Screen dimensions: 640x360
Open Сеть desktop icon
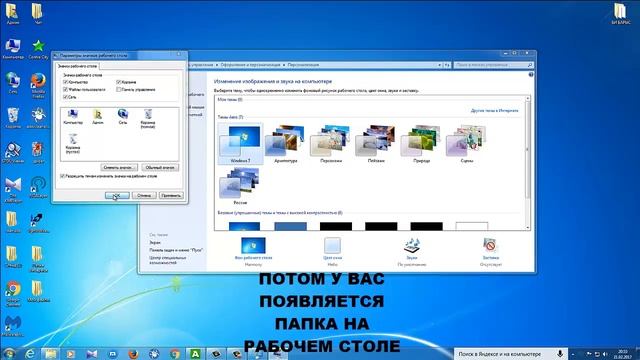[13, 83]
